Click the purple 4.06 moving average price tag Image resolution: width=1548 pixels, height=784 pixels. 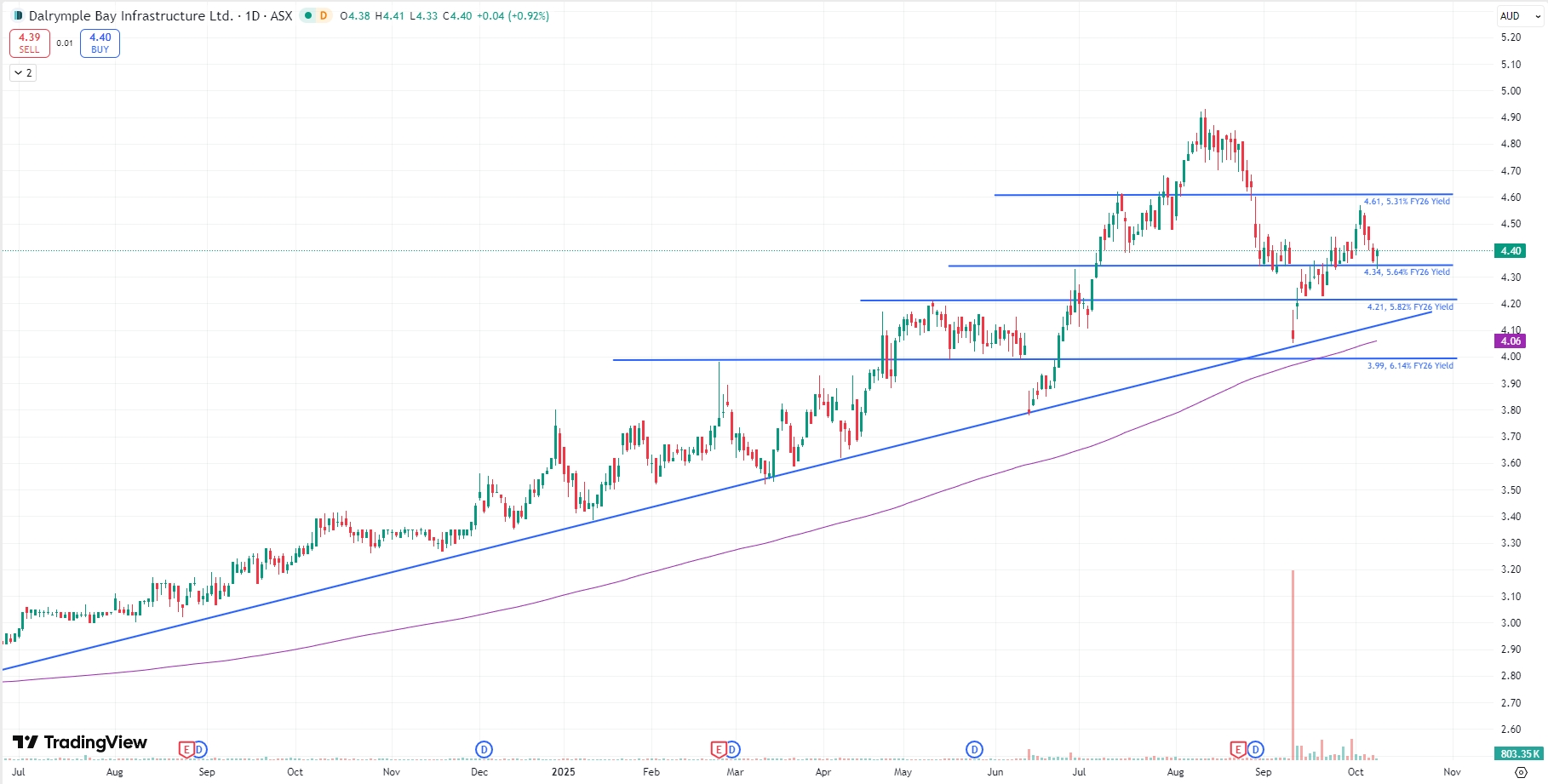pyautogui.click(x=1511, y=341)
